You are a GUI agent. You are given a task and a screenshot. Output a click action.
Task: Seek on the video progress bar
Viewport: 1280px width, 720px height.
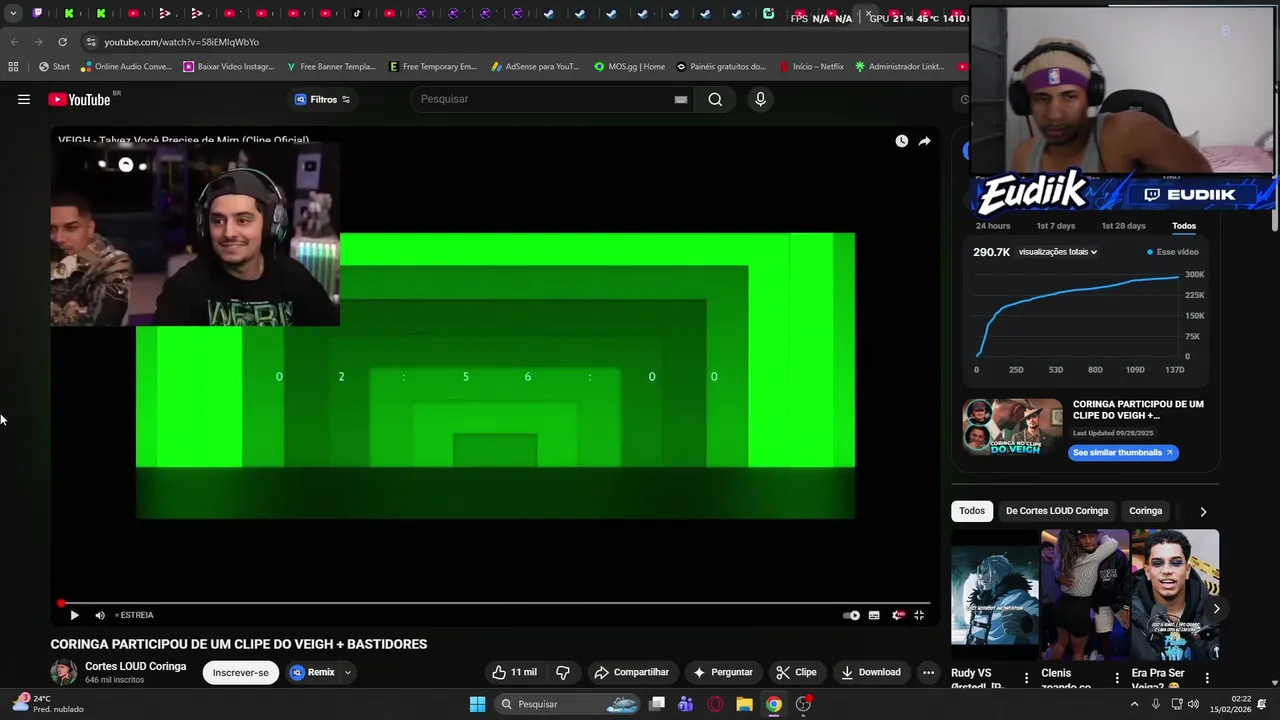pyautogui.click(x=495, y=603)
